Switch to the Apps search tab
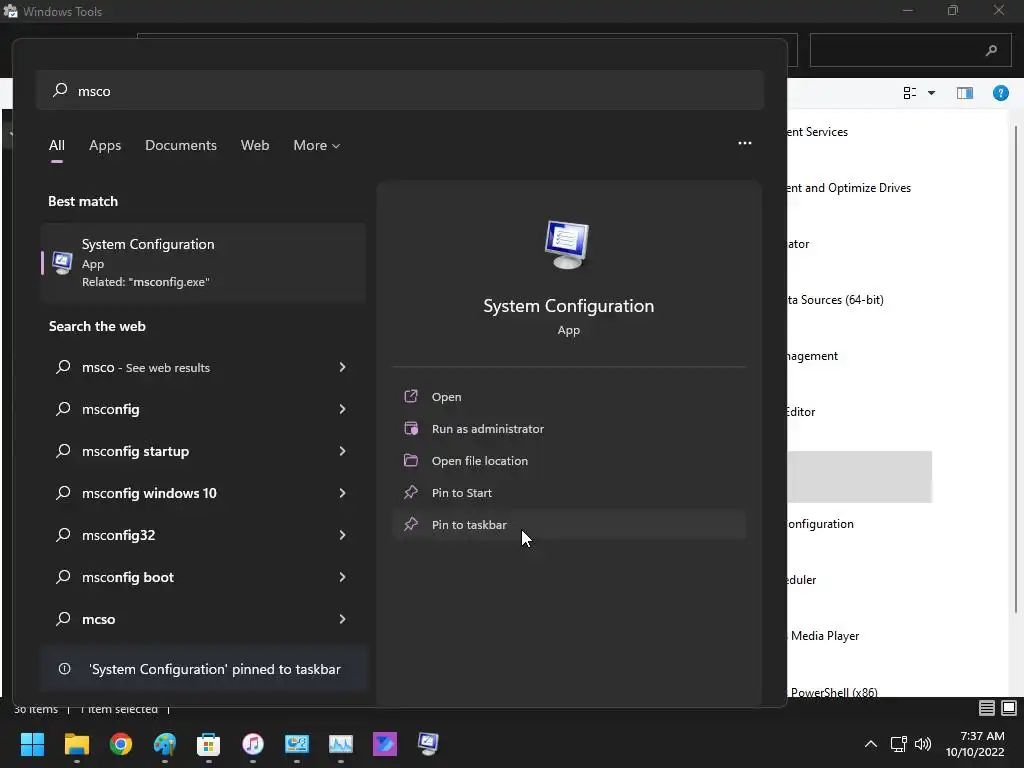Image resolution: width=1024 pixels, height=768 pixels. 105,145
